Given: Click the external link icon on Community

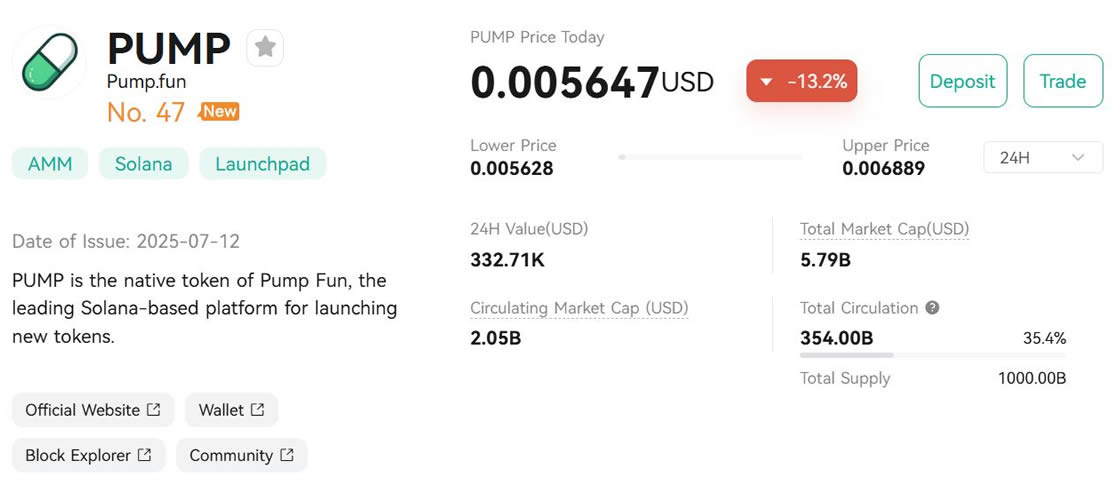Looking at the screenshot, I should [287, 455].
